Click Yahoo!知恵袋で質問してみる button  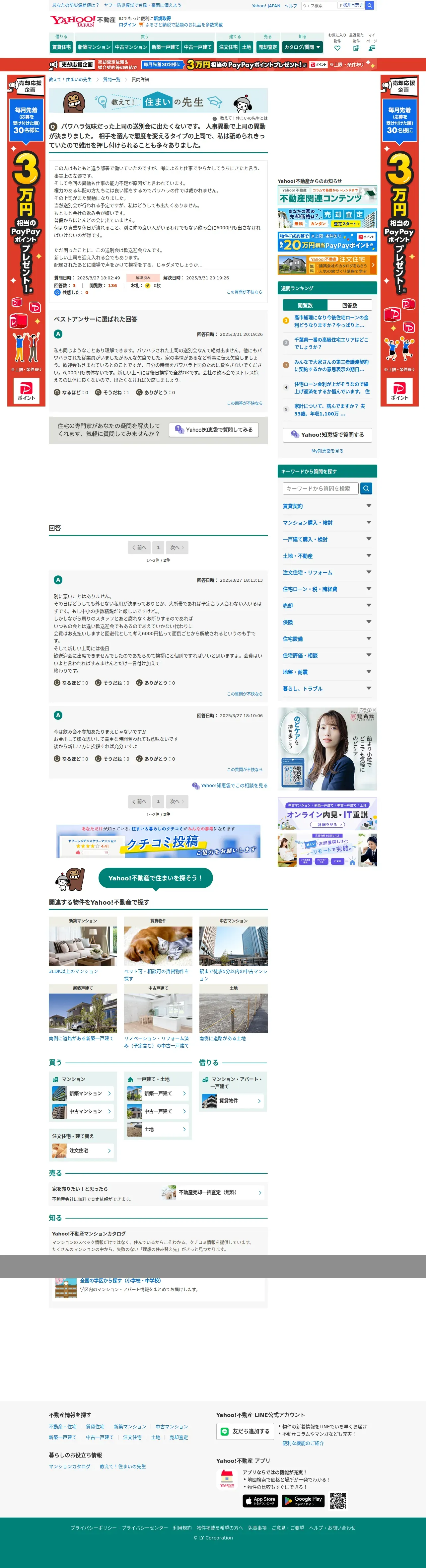(214, 430)
